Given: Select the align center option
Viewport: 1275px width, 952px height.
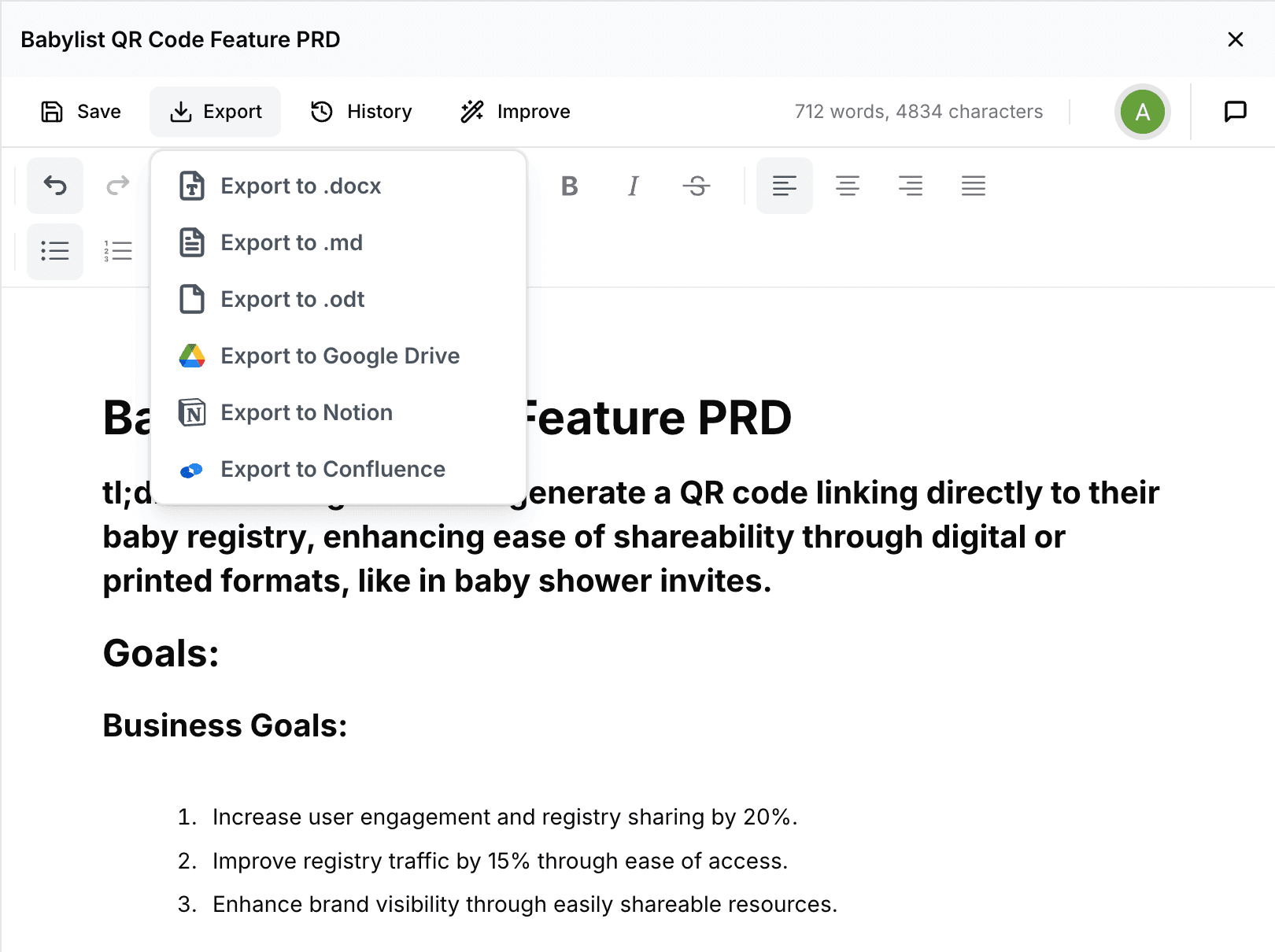Looking at the screenshot, I should pos(848,186).
